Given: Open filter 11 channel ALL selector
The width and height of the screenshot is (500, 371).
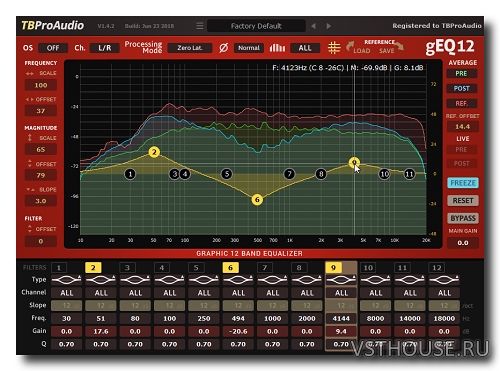Looking at the screenshot, I should tap(410, 293).
